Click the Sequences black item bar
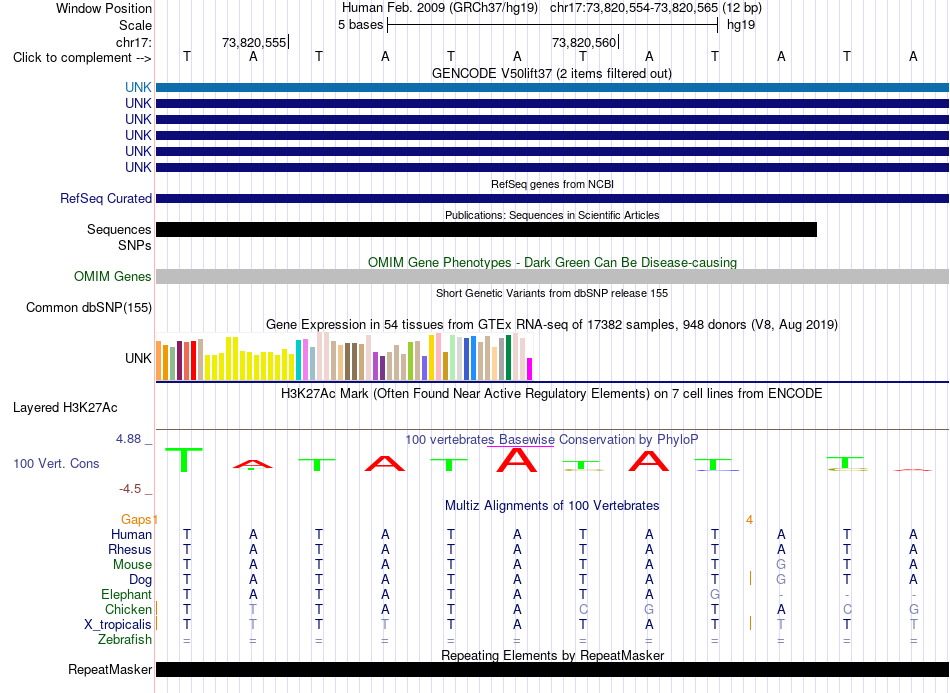The height and width of the screenshot is (693, 950). tap(487, 230)
